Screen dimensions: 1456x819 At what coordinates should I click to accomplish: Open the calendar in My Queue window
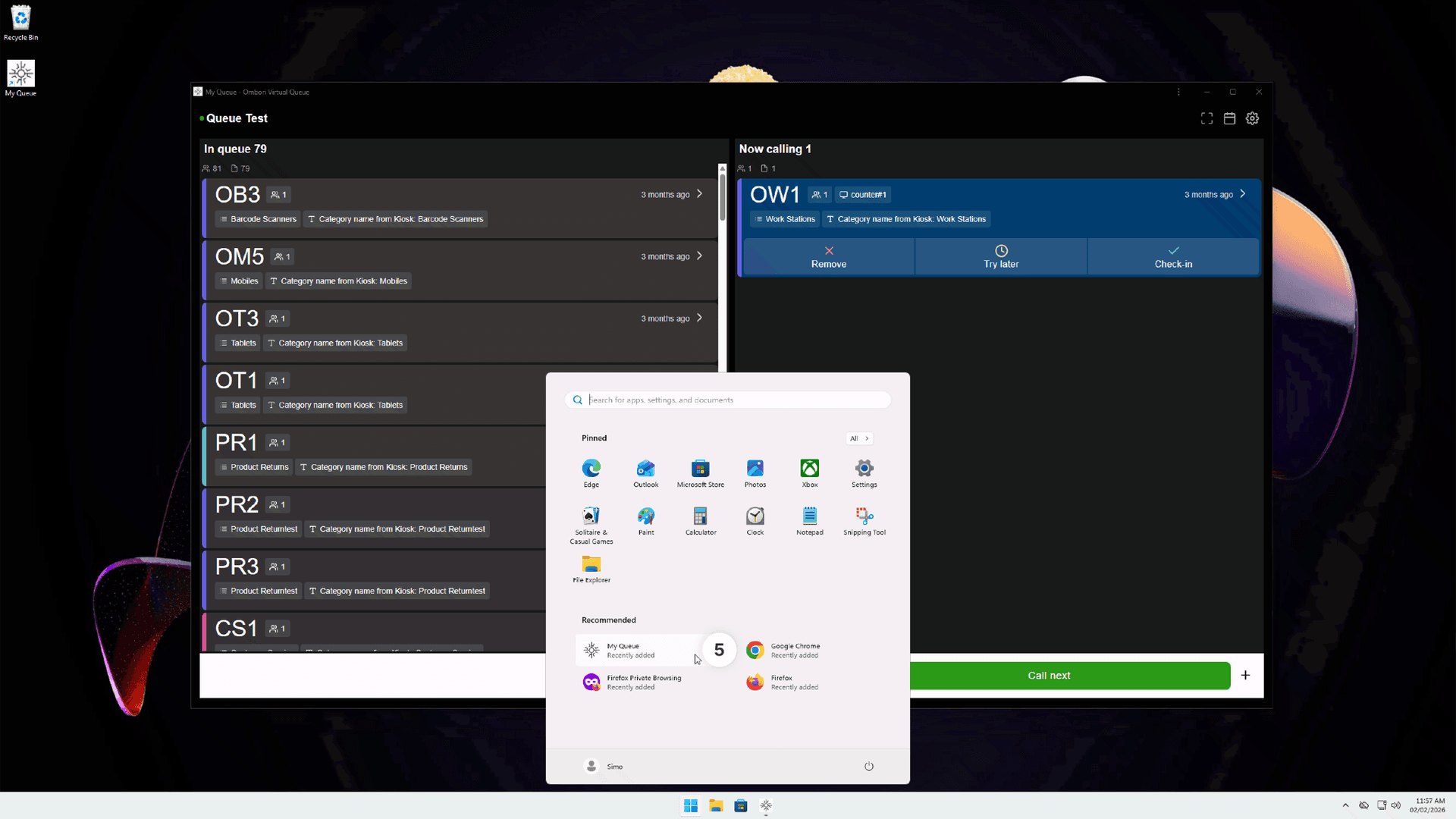[1229, 118]
